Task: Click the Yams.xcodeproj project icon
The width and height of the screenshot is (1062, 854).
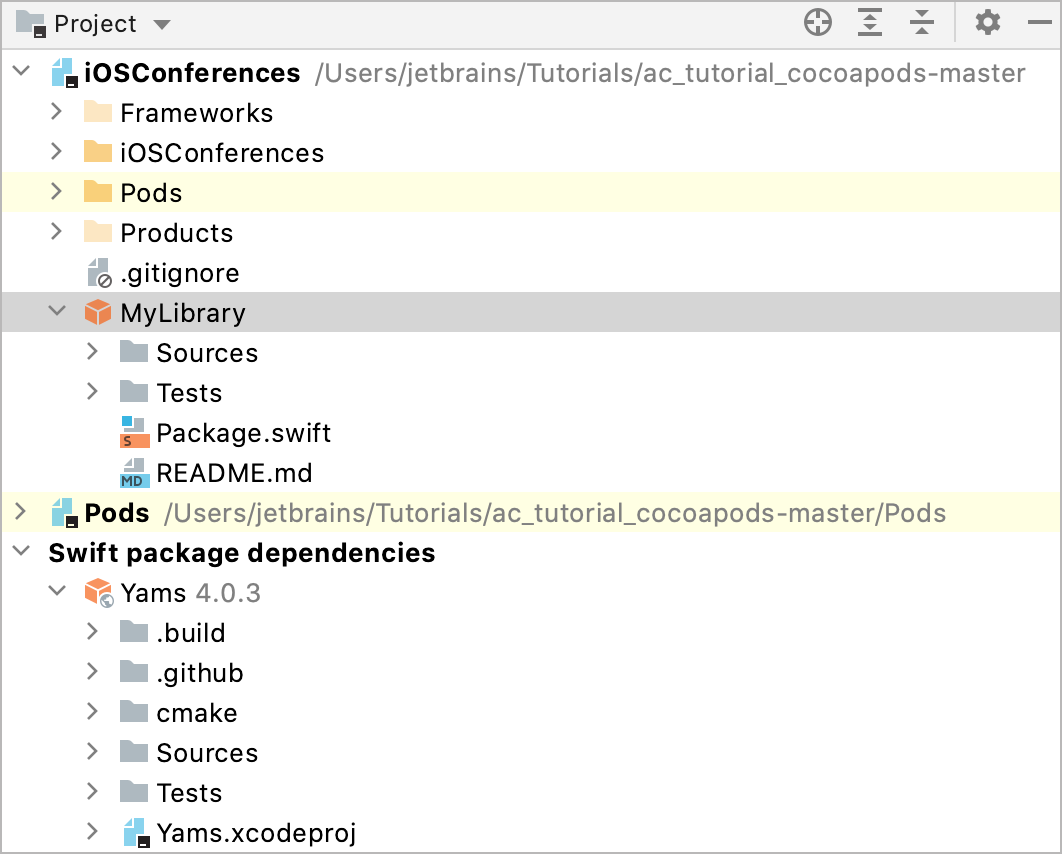Action: (x=135, y=833)
